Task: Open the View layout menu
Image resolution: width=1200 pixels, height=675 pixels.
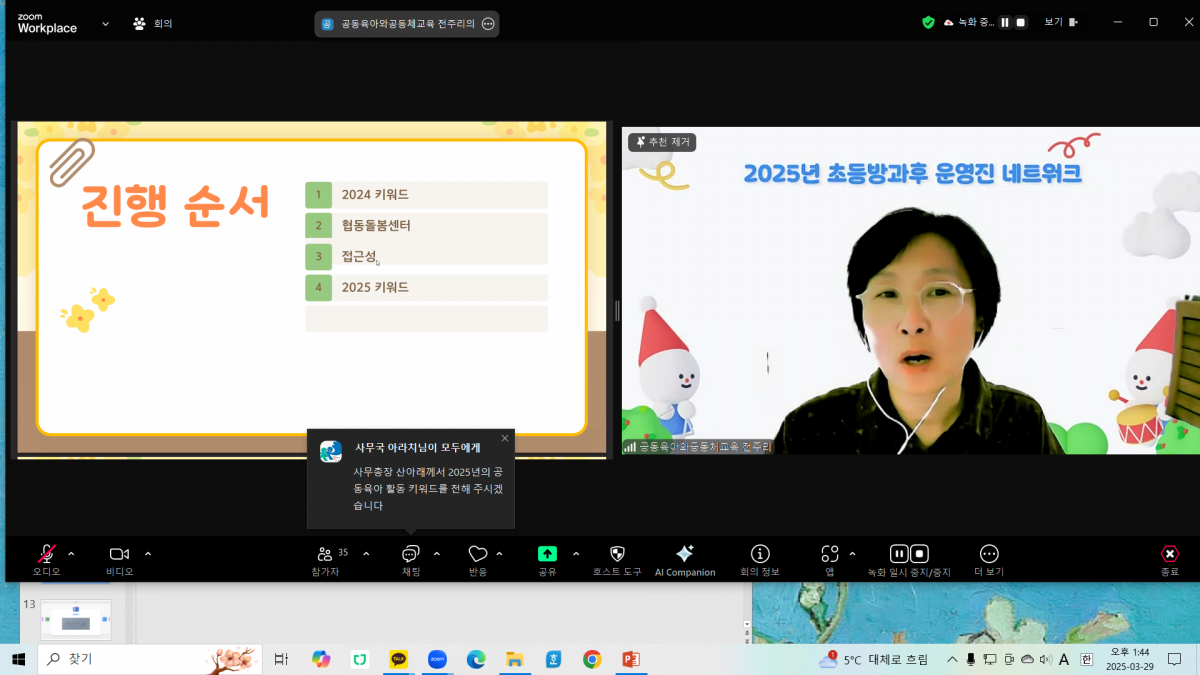Action: (1060, 22)
